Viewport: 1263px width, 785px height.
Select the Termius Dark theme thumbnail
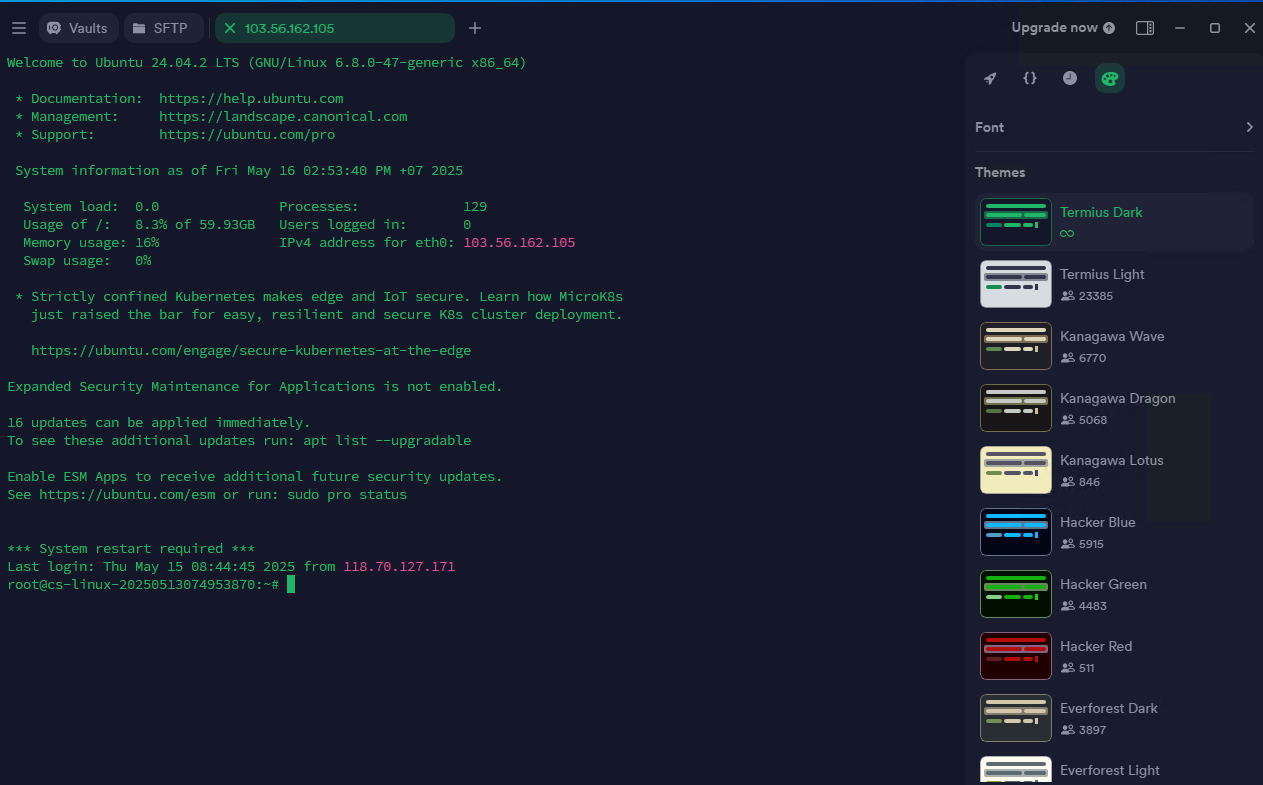tap(1016, 222)
